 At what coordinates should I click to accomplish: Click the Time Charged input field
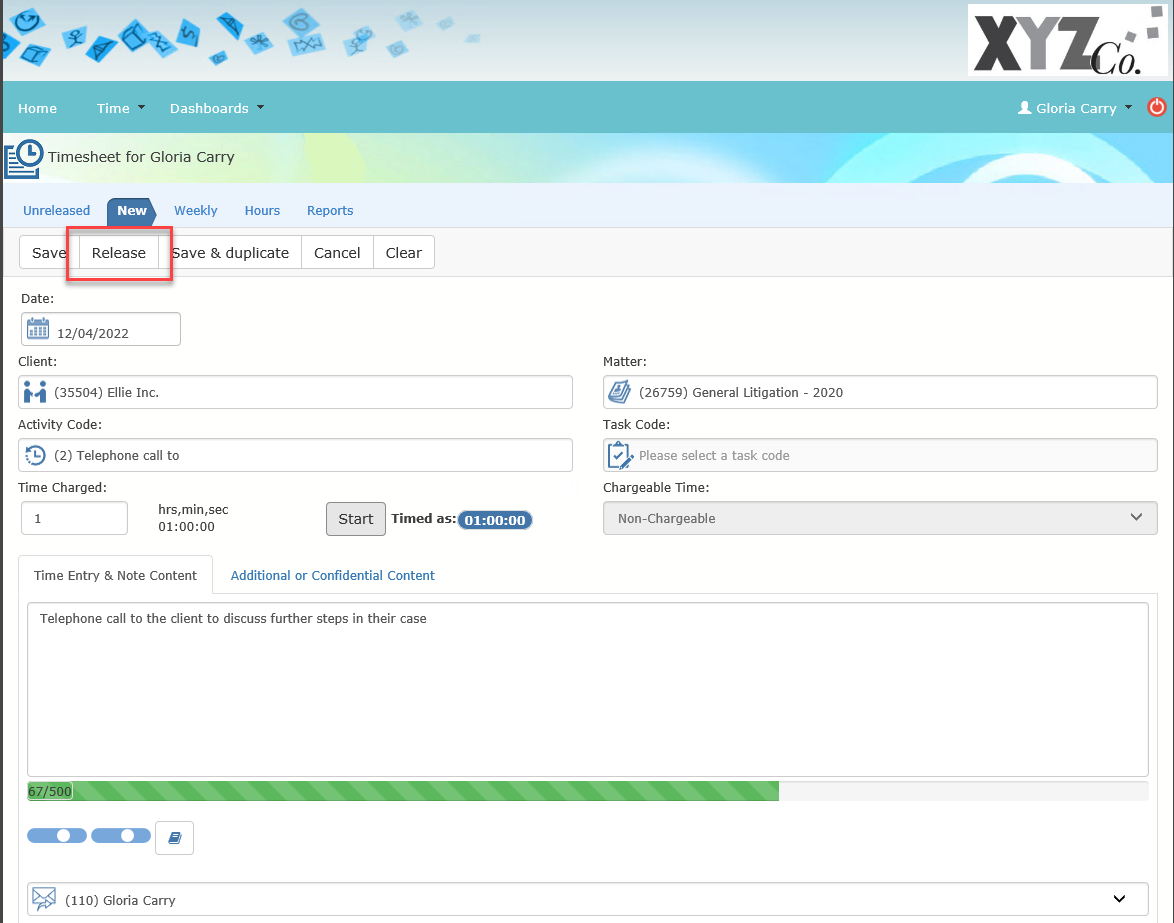pyautogui.click(x=74, y=518)
